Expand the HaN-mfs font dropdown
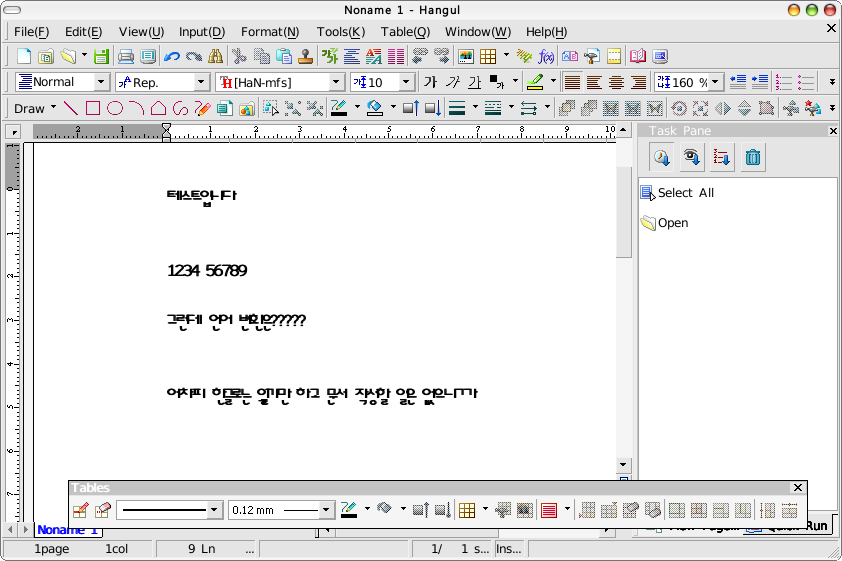This screenshot has width=842, height=561. [336, 82]
